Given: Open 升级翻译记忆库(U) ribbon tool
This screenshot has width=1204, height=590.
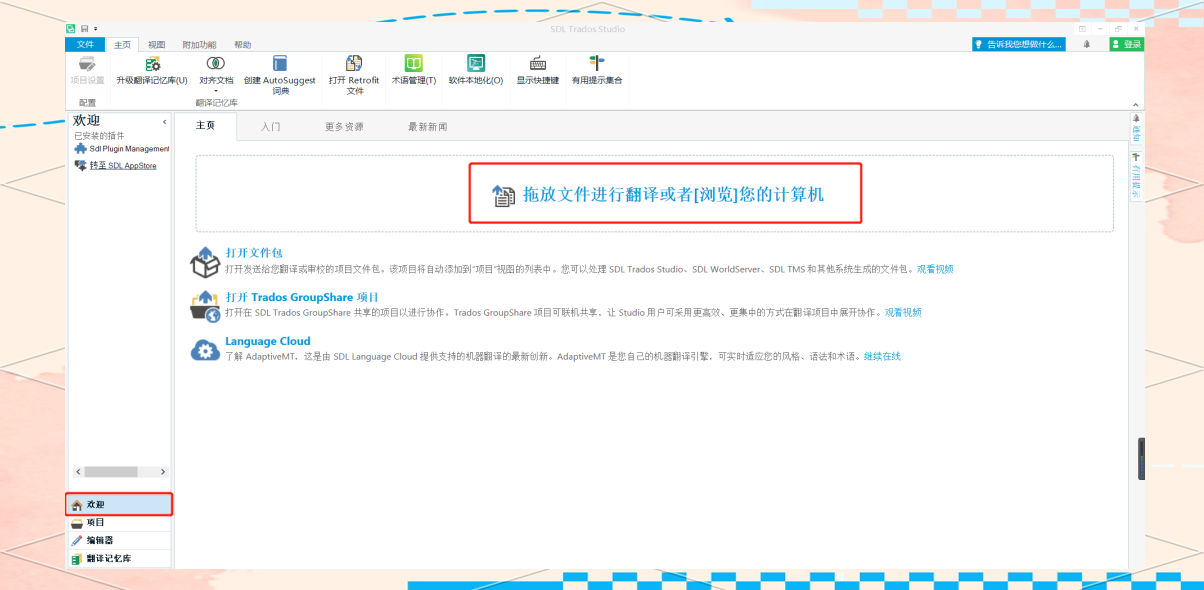Looking at the screenshot, I should 152,70.
